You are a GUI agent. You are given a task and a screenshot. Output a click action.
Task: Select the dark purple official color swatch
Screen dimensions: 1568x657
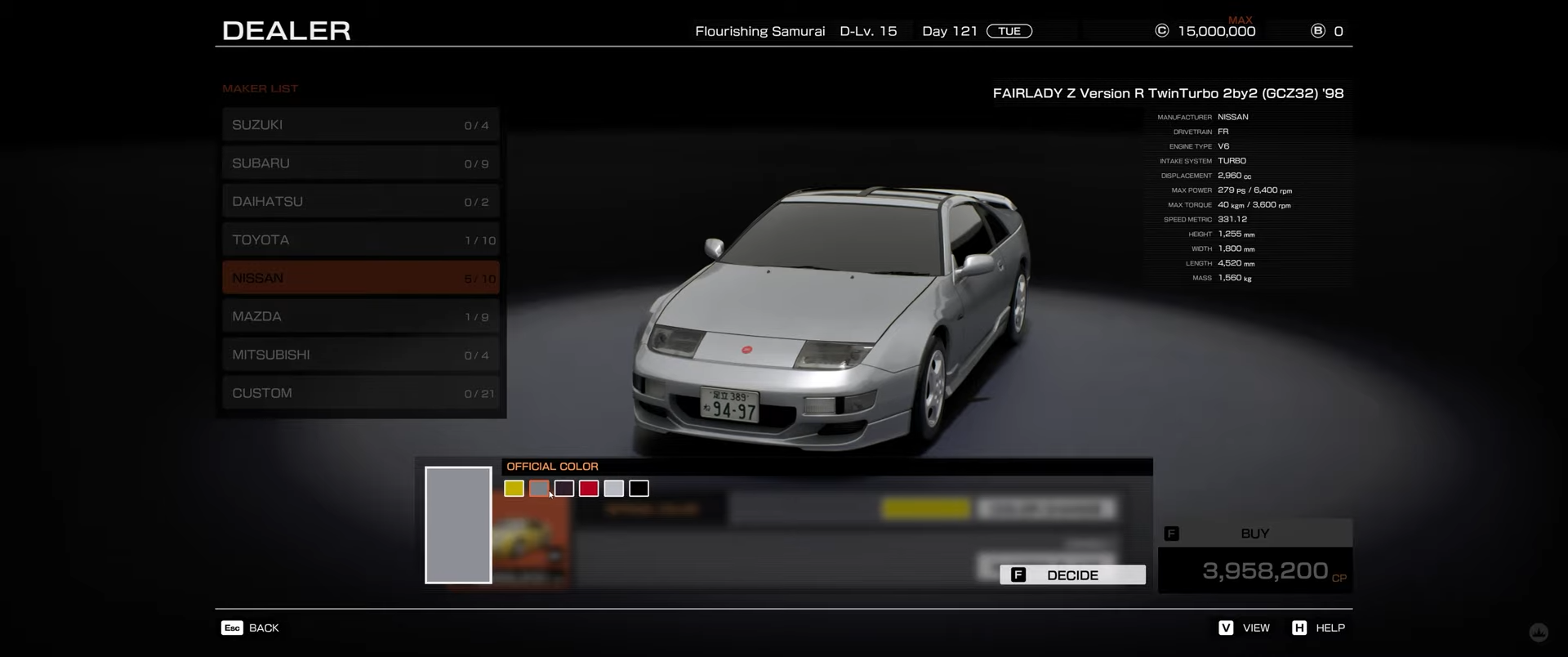pos(564,489)
